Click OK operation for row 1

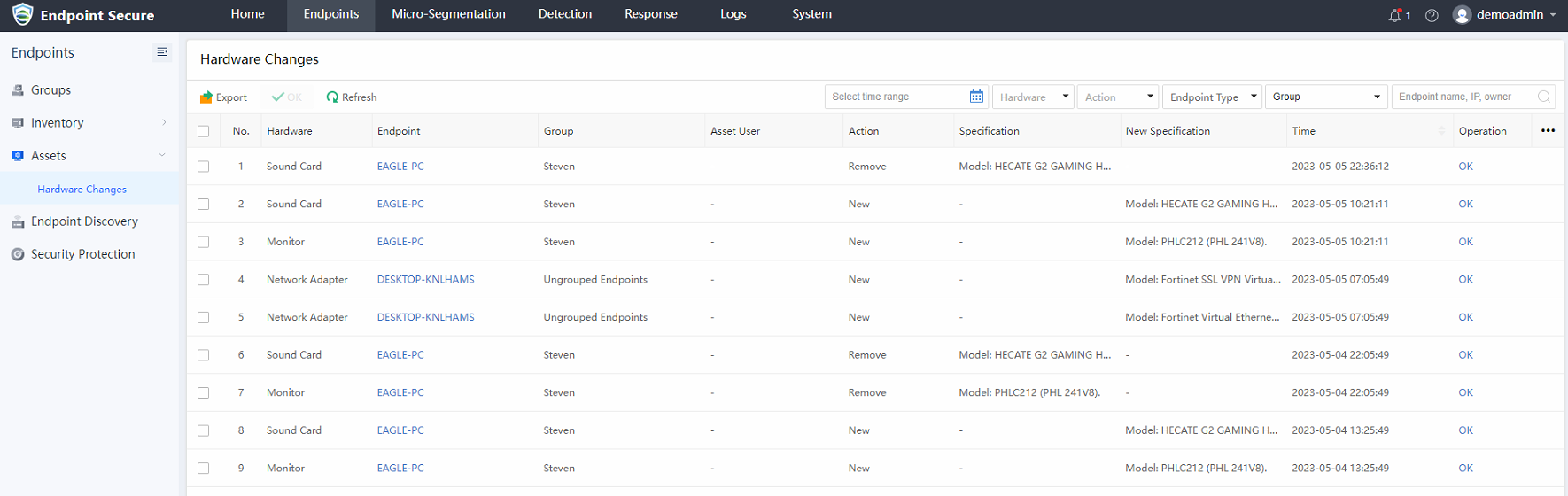pyautogui.click(x=1465, y=167)
